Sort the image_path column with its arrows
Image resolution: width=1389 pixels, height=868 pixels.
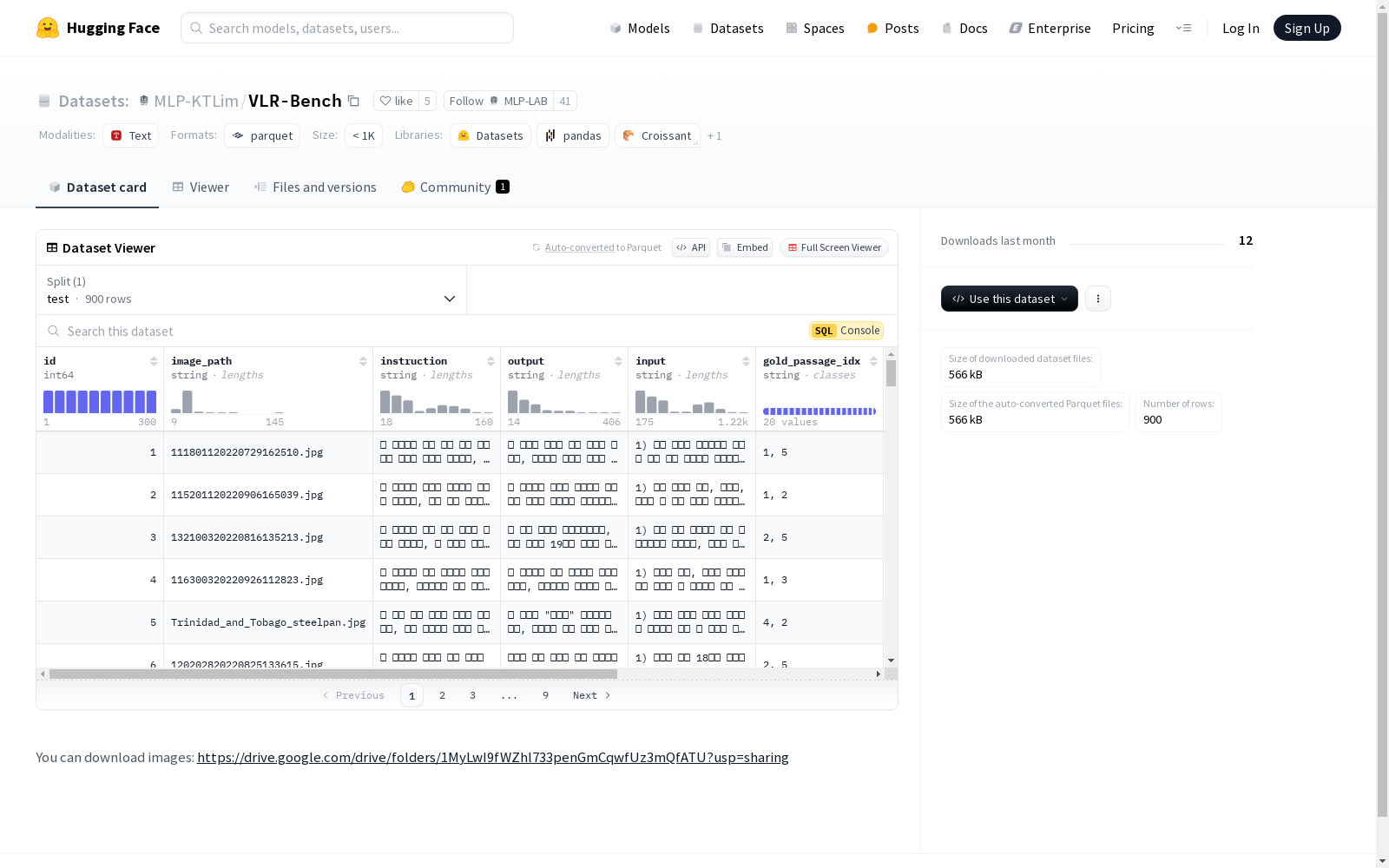click(x=363, y=361)
